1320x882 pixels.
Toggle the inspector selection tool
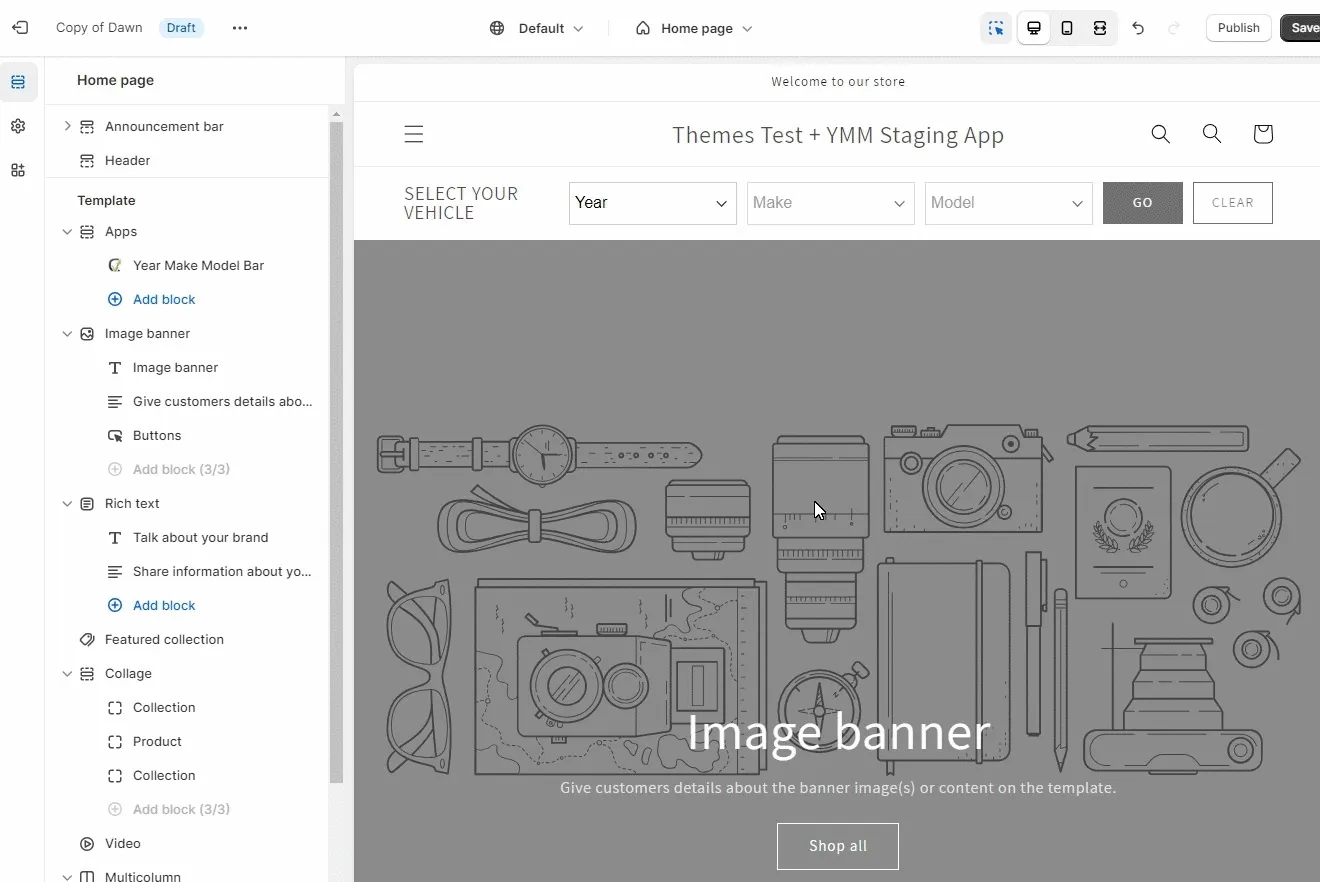(996, 28)
